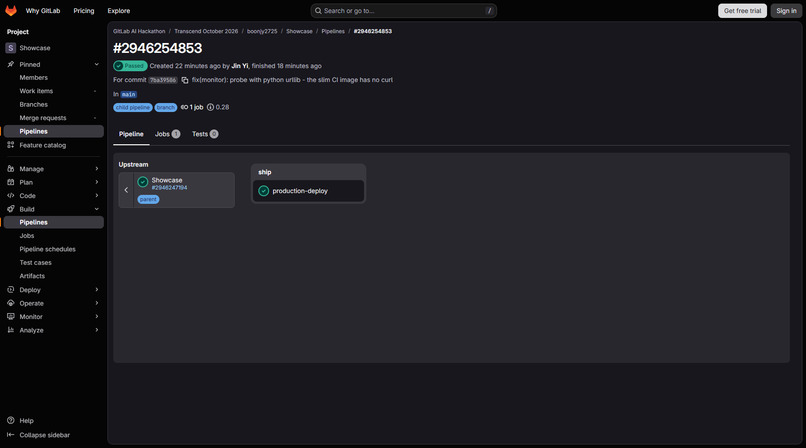806x448 pixels.
Task: Click Get free trial button
Action: [x=742, y=10]
